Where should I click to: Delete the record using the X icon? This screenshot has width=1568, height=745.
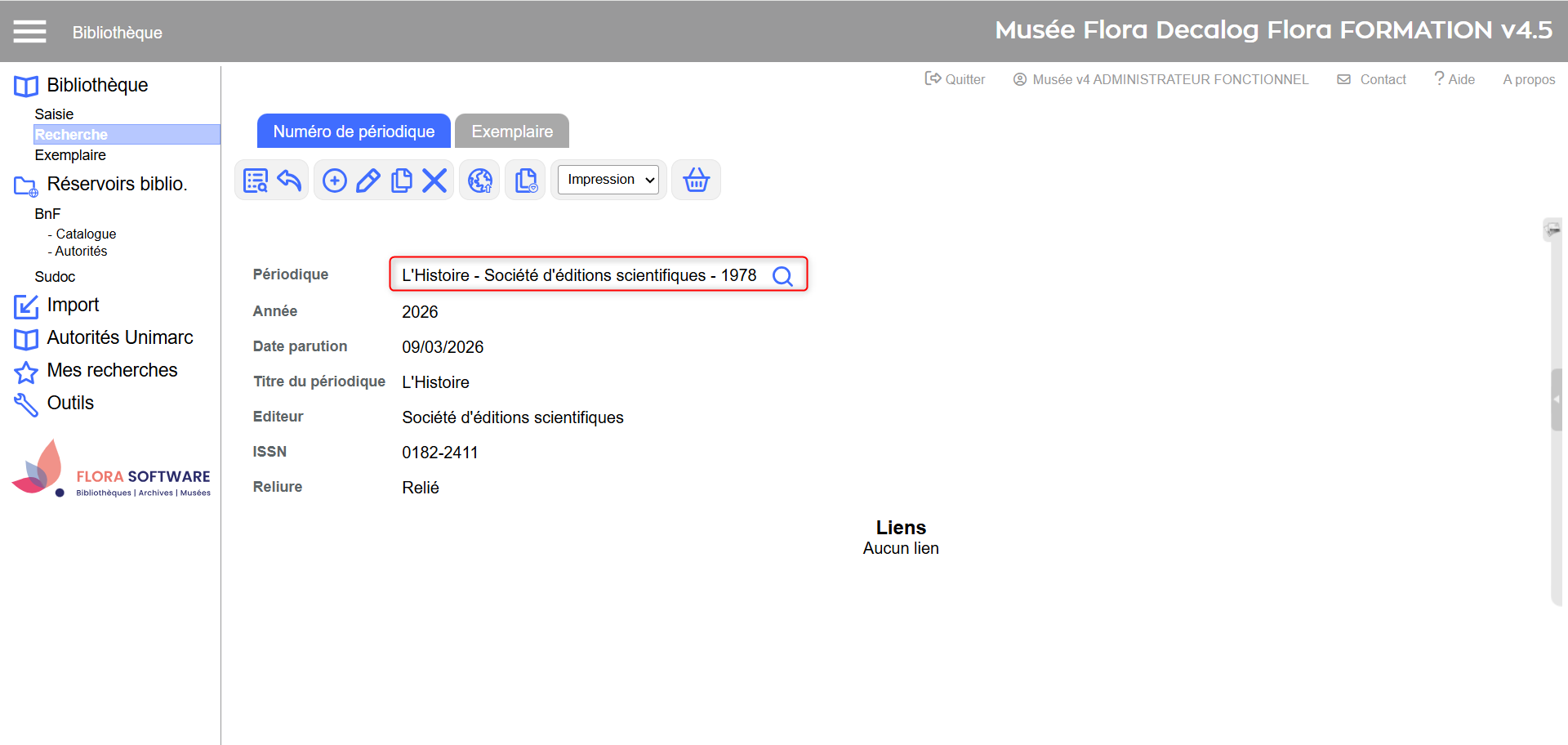click(434, 181)
